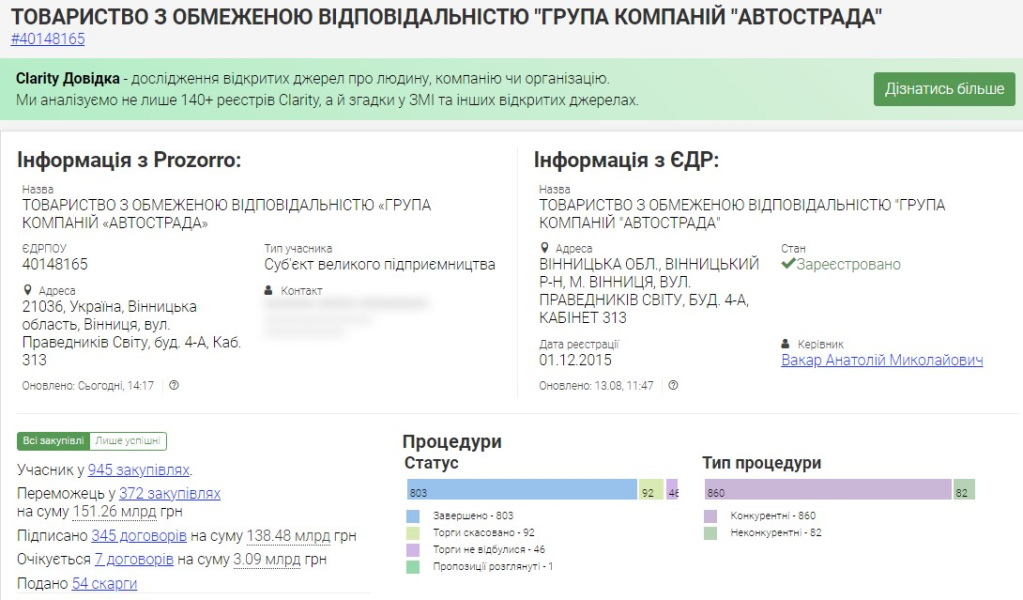Select the 'Всі закупівлі' toggle option
This screenshot has width=1023, height=600.
coord(54,441)
